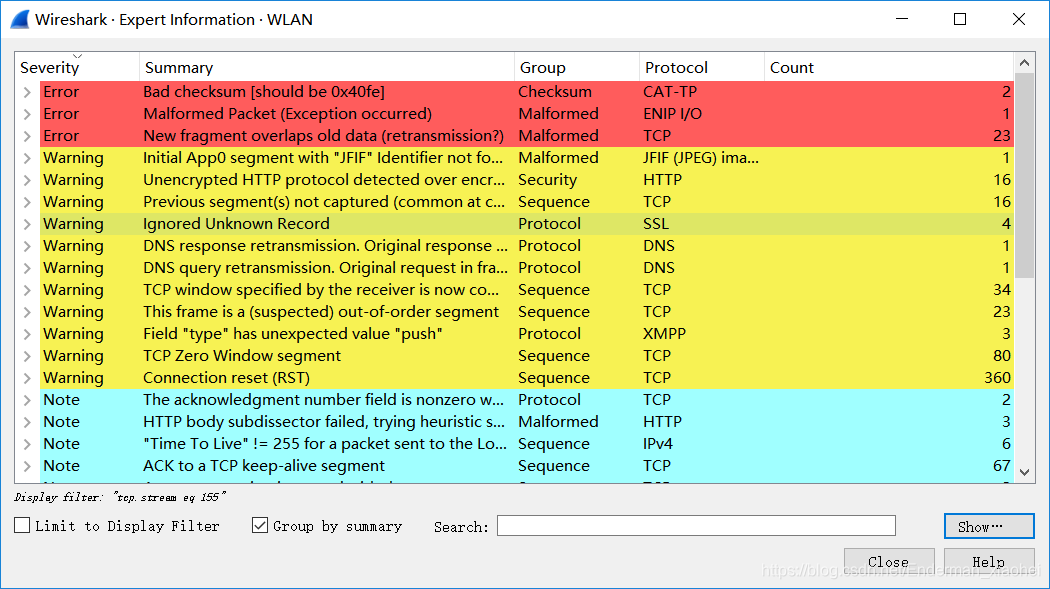Open Help for Expert Information
The width and height of the screenshot is (1050, 589).
coord(989,561)
